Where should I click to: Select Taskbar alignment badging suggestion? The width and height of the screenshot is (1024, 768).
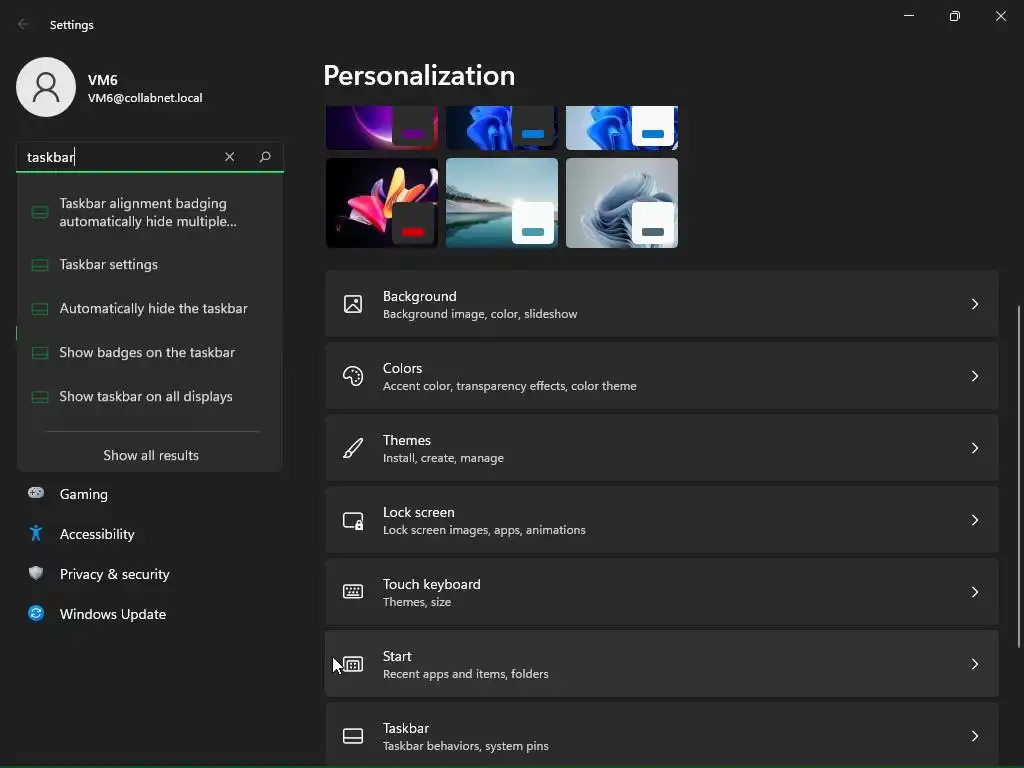coord(150,212)
